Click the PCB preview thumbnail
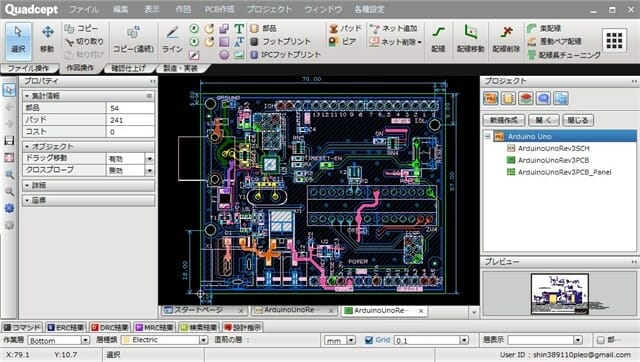 tap(560, 294)
